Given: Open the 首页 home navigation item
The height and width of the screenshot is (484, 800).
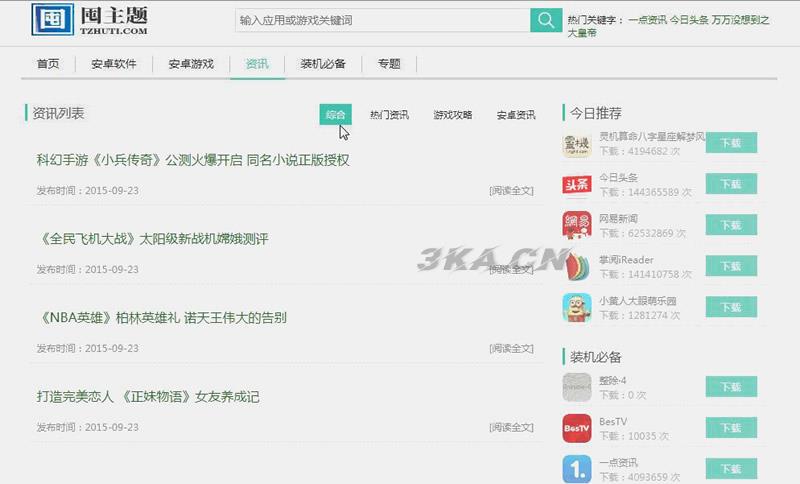Looking at the screenshot, I should click(x=48, y=64).
